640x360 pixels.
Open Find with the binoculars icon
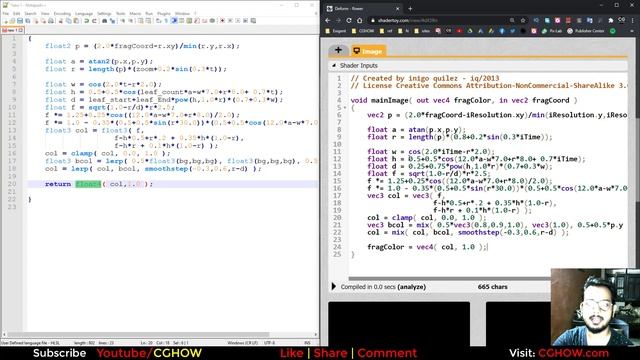(x=104, y=20)
